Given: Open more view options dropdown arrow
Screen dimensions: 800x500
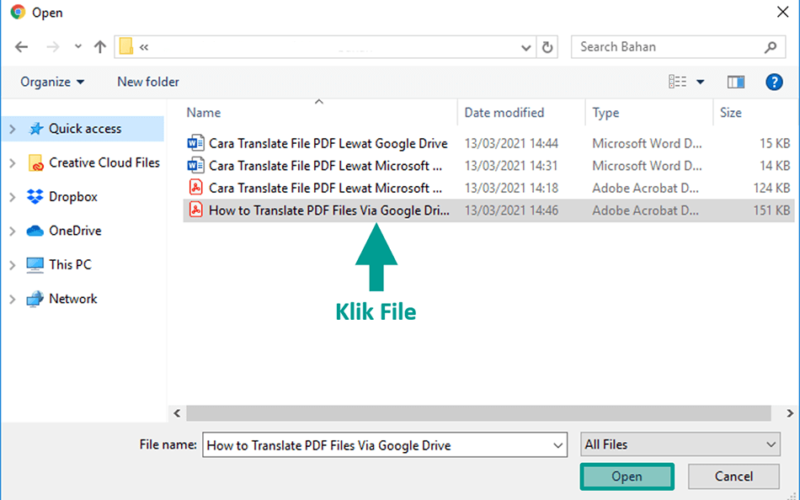Looking at the screenshot, I should 701,82.
